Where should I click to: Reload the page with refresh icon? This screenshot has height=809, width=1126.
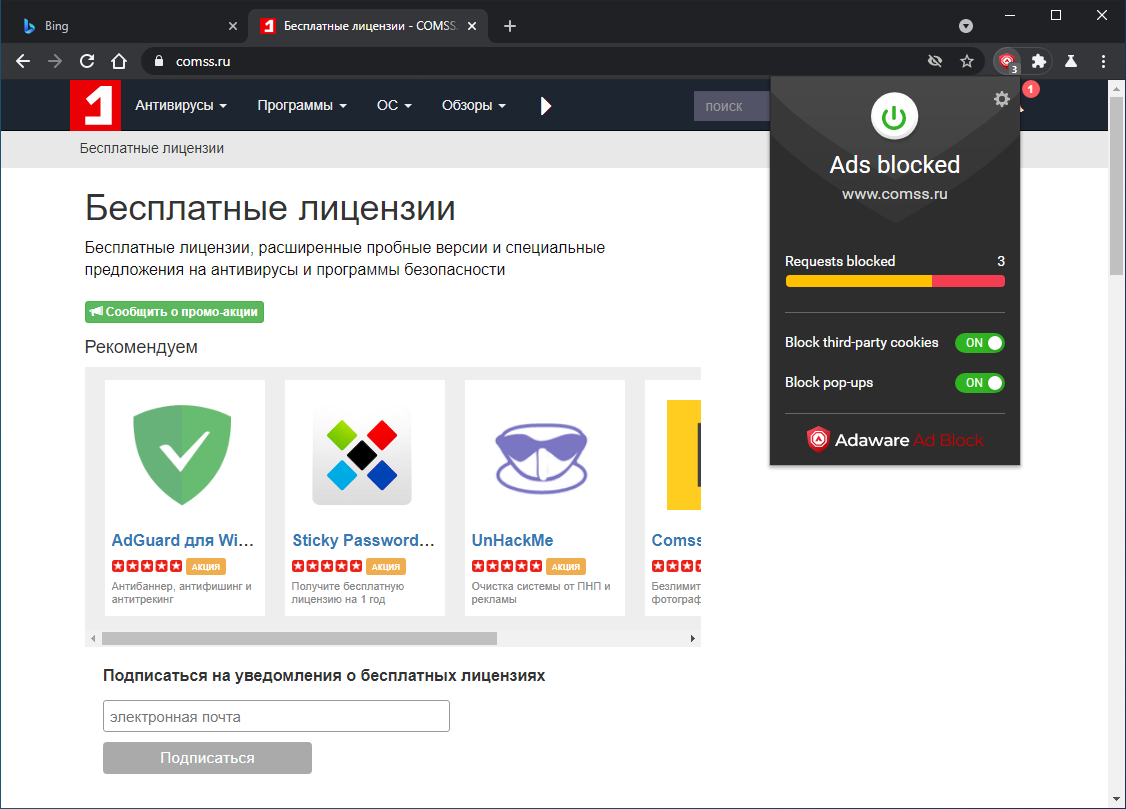[x=87, y=61]
